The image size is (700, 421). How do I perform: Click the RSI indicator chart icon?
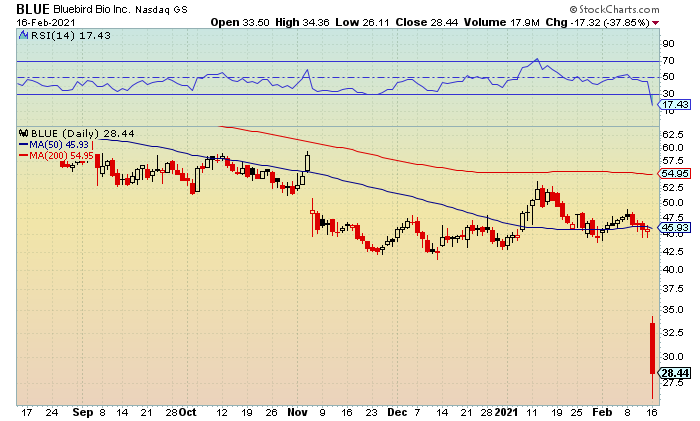[24, 35]
